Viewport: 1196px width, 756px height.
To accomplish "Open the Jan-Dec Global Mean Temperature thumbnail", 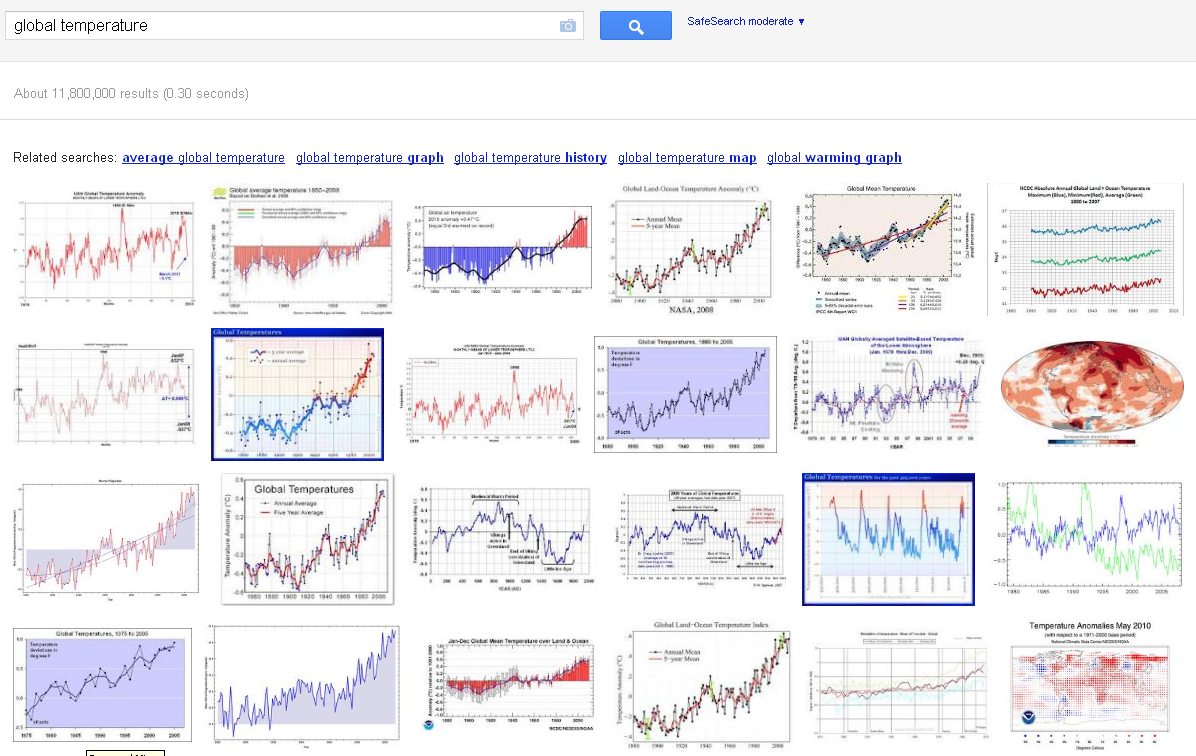I will coord(510,685).
